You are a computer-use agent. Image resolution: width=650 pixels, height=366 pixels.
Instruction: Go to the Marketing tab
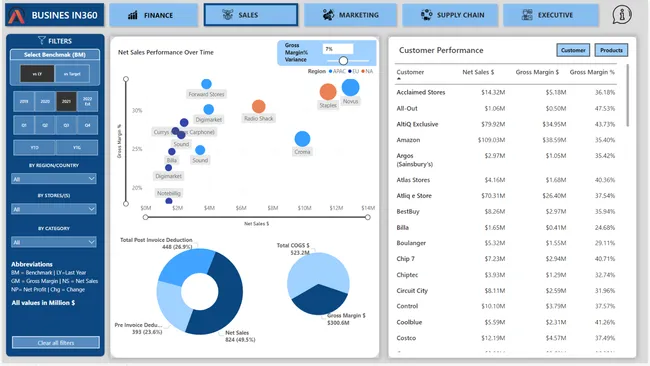[350, 15]
